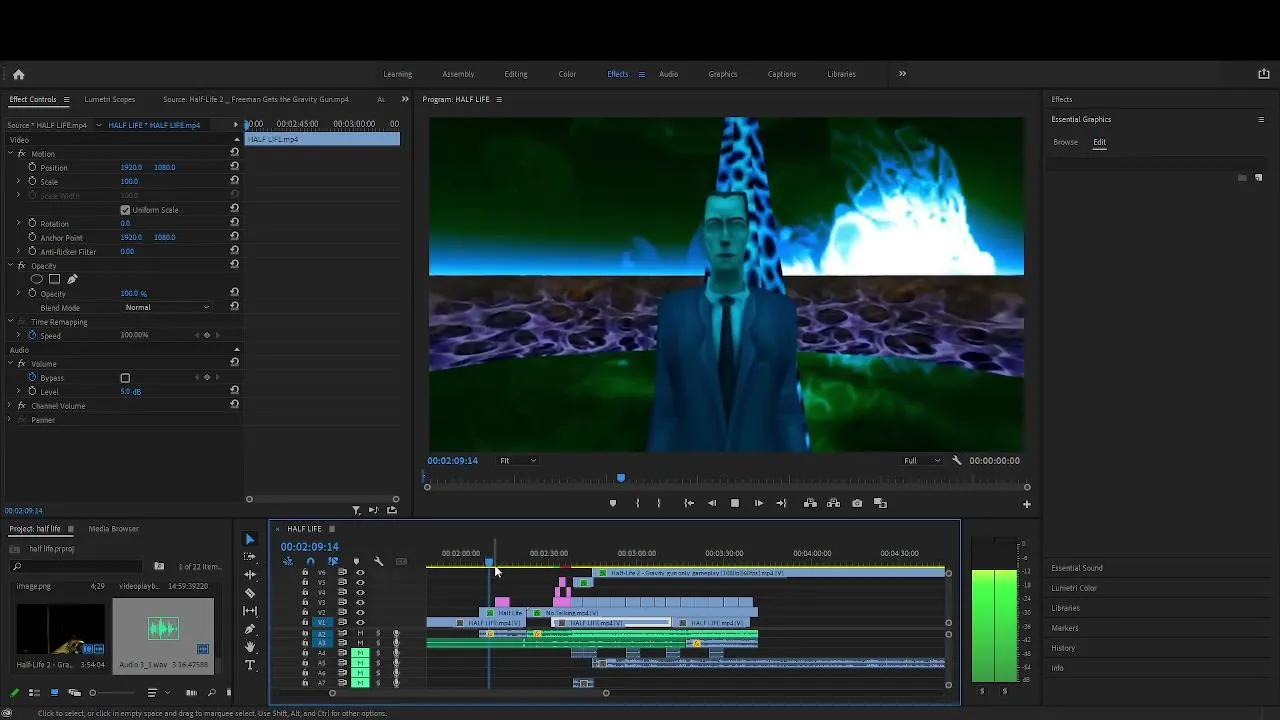Open the Lumetri Scopes tab
This screenshot has width=1280, height=720.
(110, 99)
